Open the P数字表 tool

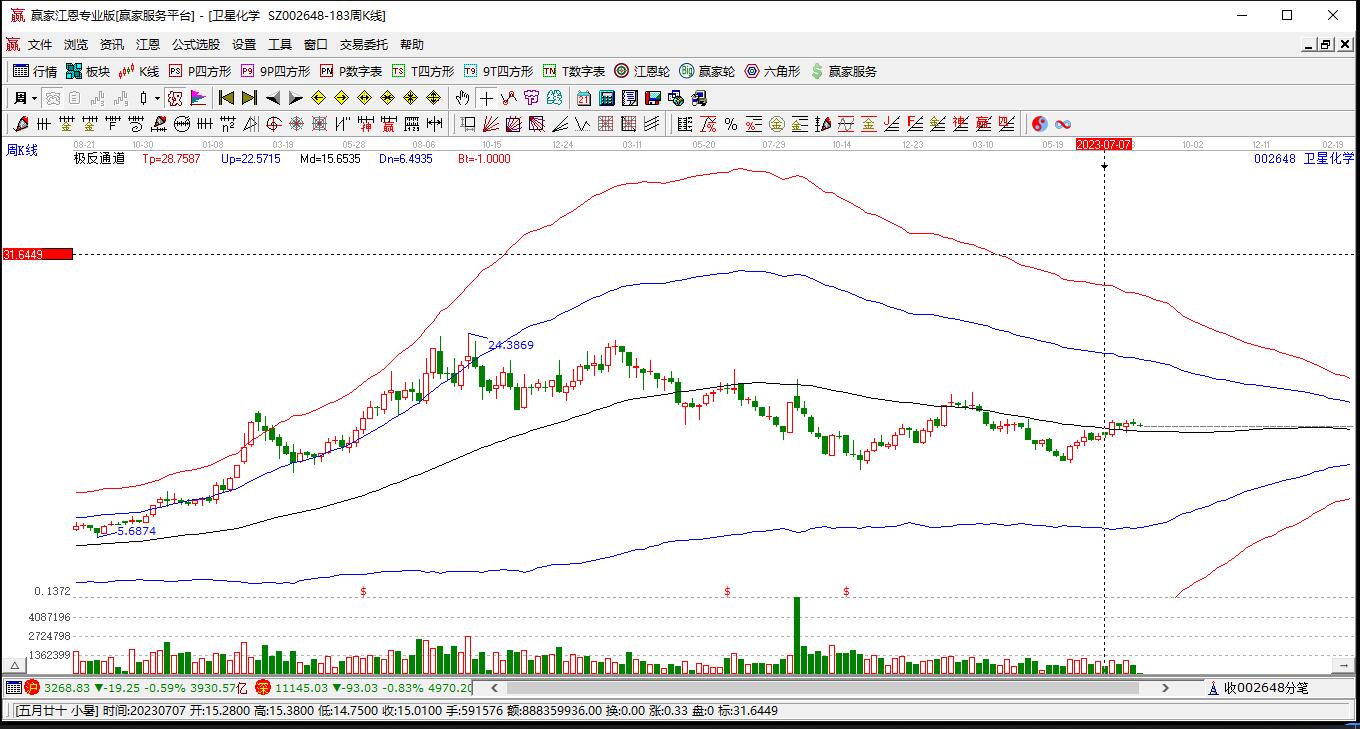coord(351,71)
